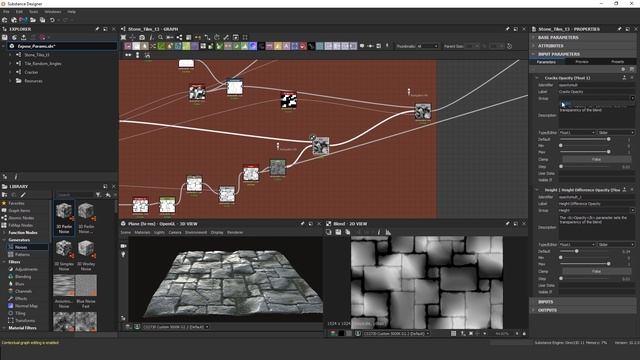Expand the Resources folder tree item
Image resolution: width=640 pixels, height=360 pixels.
click(x=10, y=81)
